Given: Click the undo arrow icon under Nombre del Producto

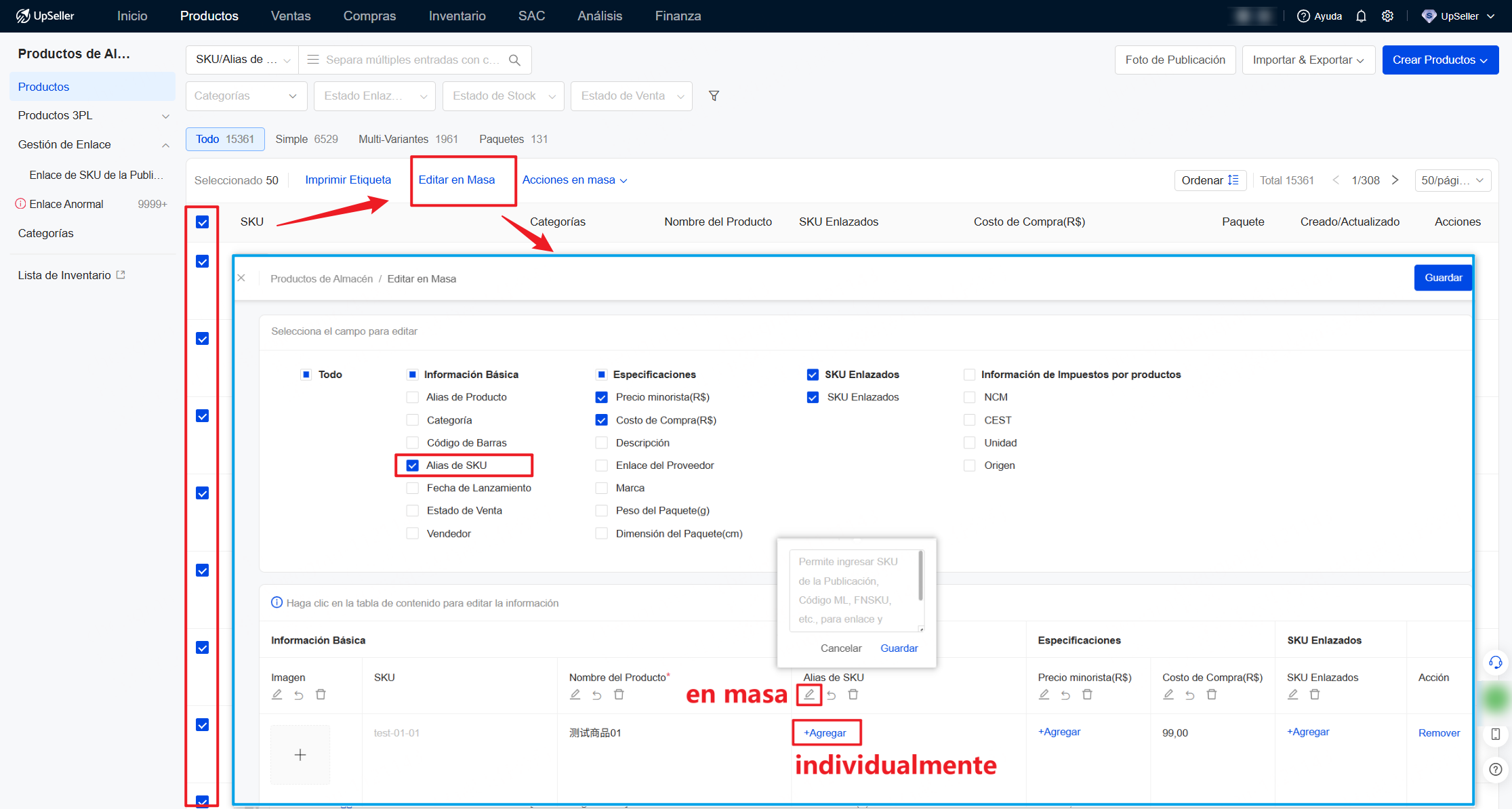Looking at the screenshot, I should point(596,694).
